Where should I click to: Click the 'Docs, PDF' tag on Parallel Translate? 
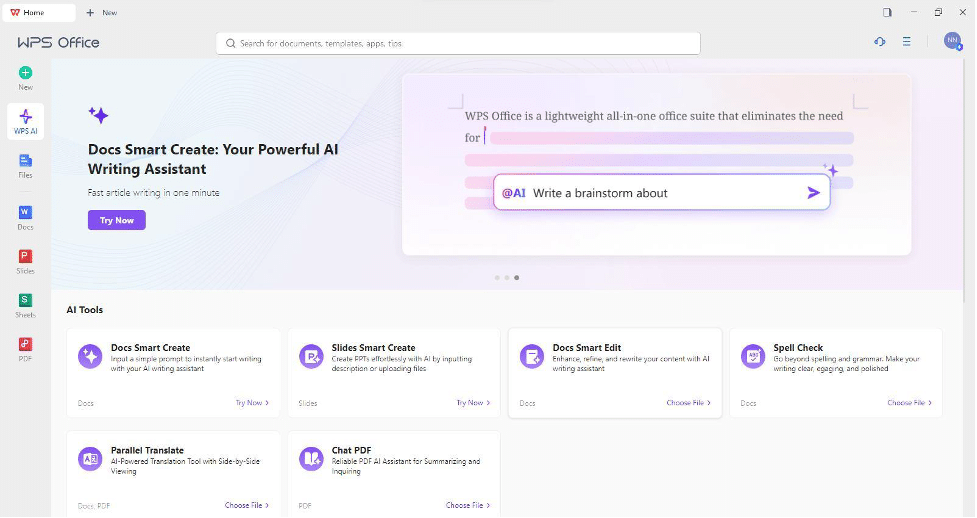pyautogui.click(x=94, y=506)
